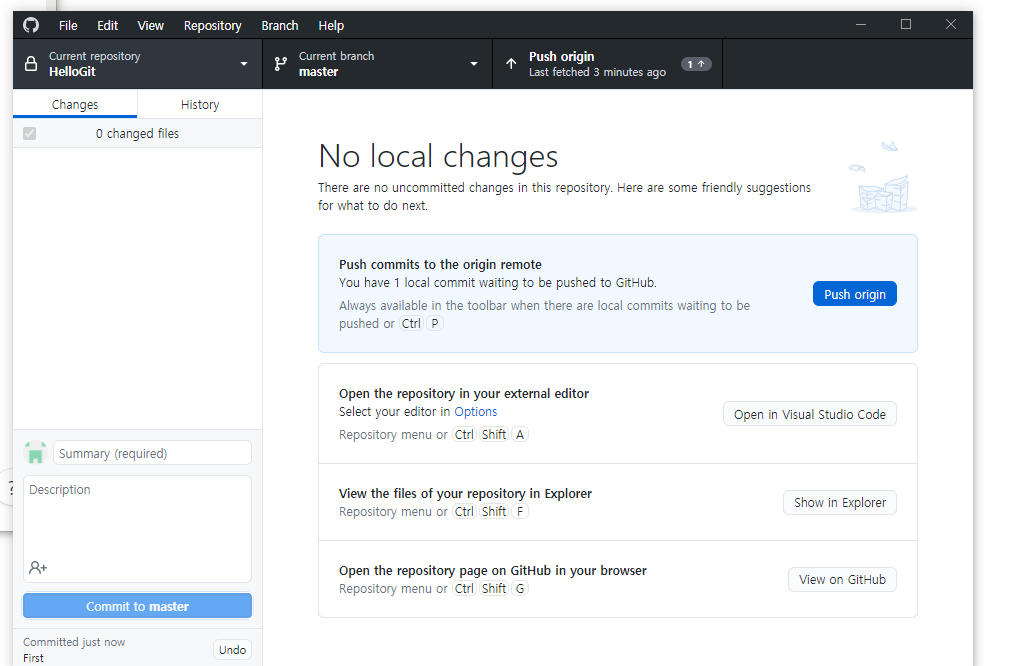Click the 1 commit ahead badge
The image size is (1020, 666).
pyautogui.click(x=696, y=64)
